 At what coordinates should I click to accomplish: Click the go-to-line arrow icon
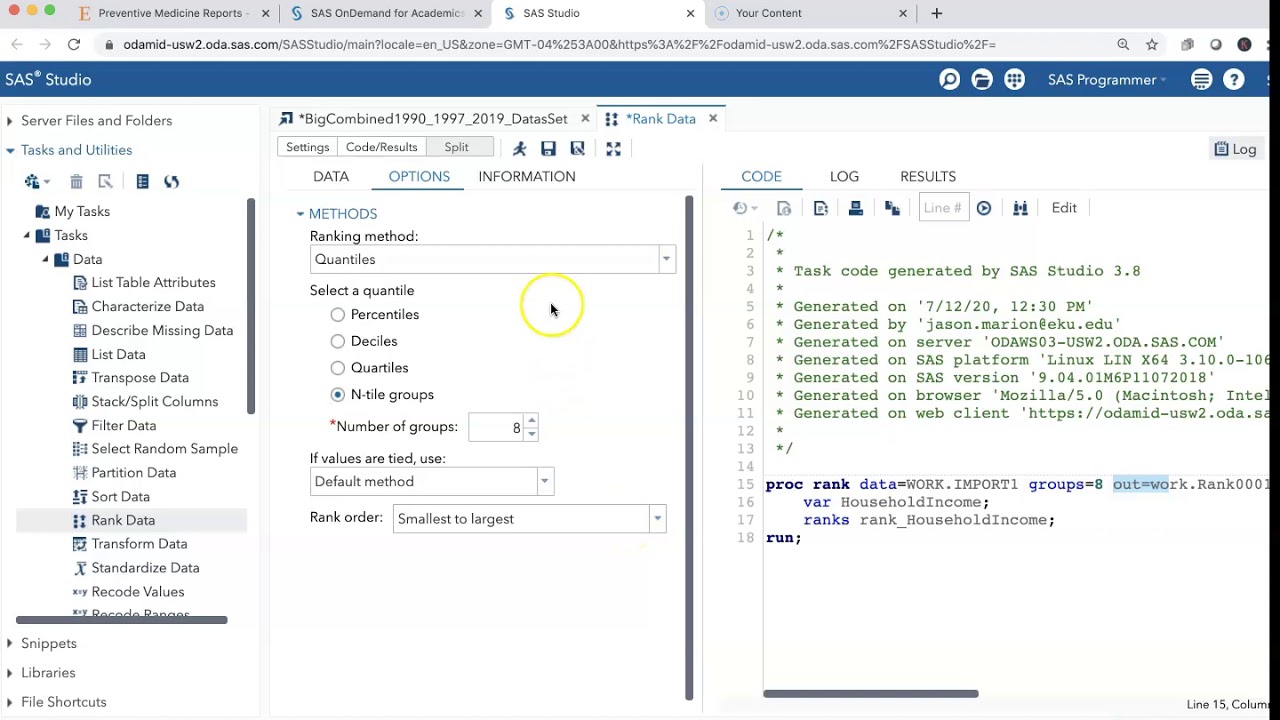click(x=984, y=208)
